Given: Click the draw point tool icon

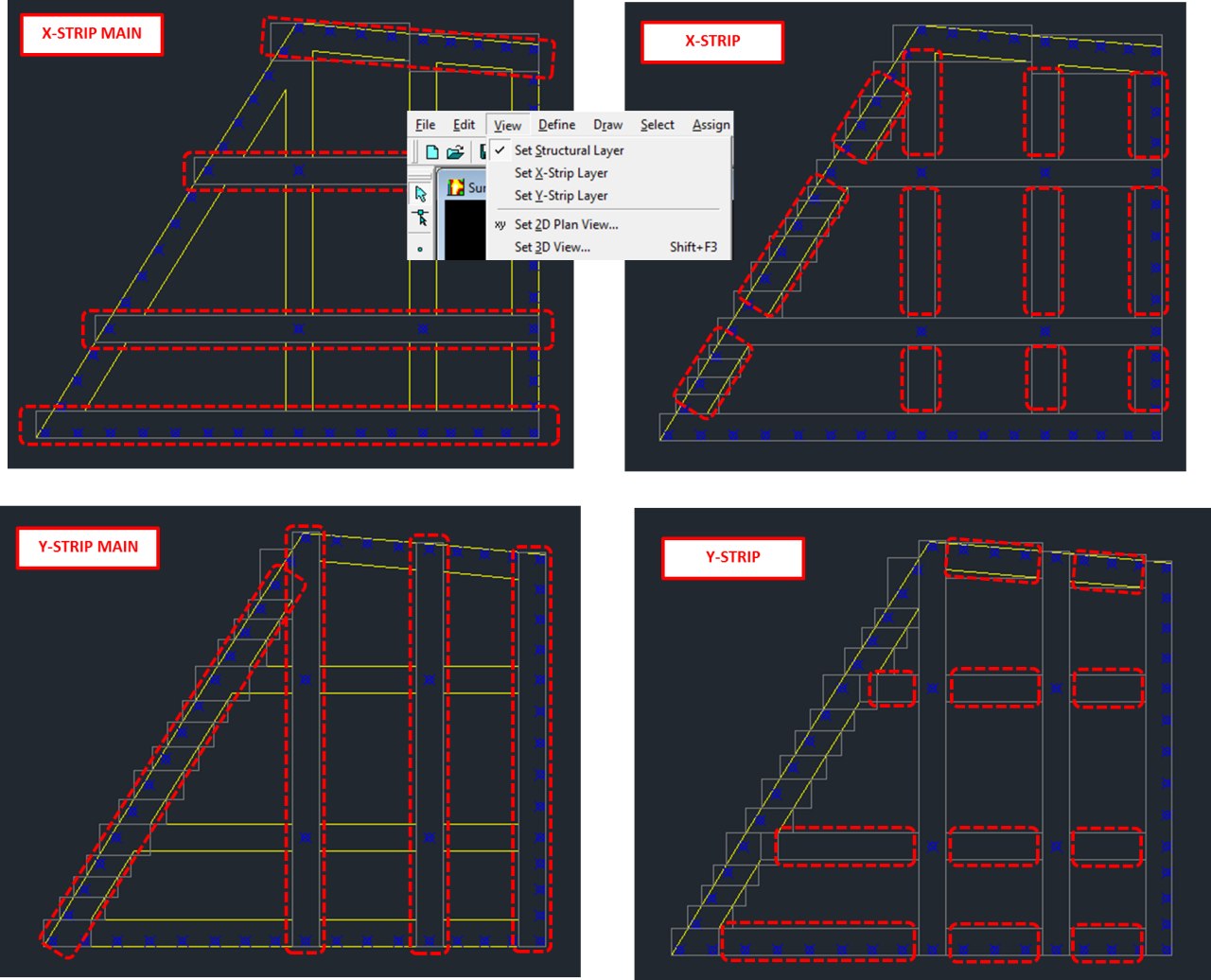Looking at the screenshot, I should 421,250.
